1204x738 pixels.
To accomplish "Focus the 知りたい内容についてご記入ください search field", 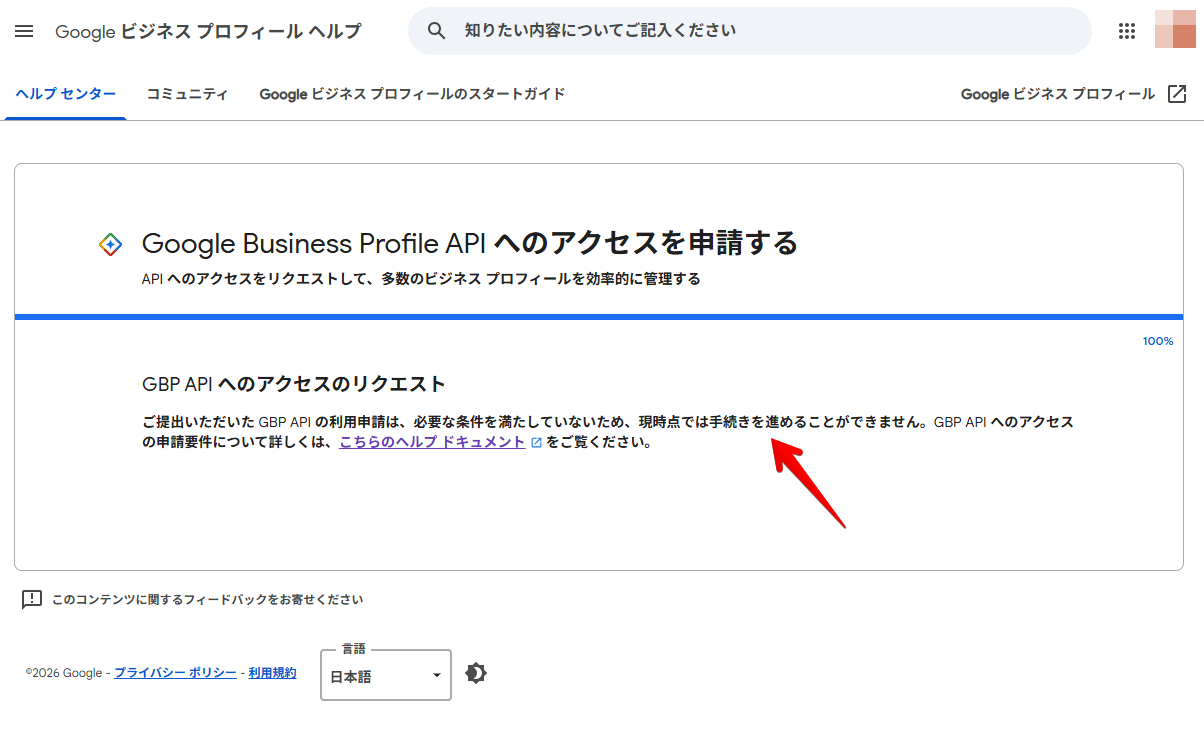I will 750,31.
